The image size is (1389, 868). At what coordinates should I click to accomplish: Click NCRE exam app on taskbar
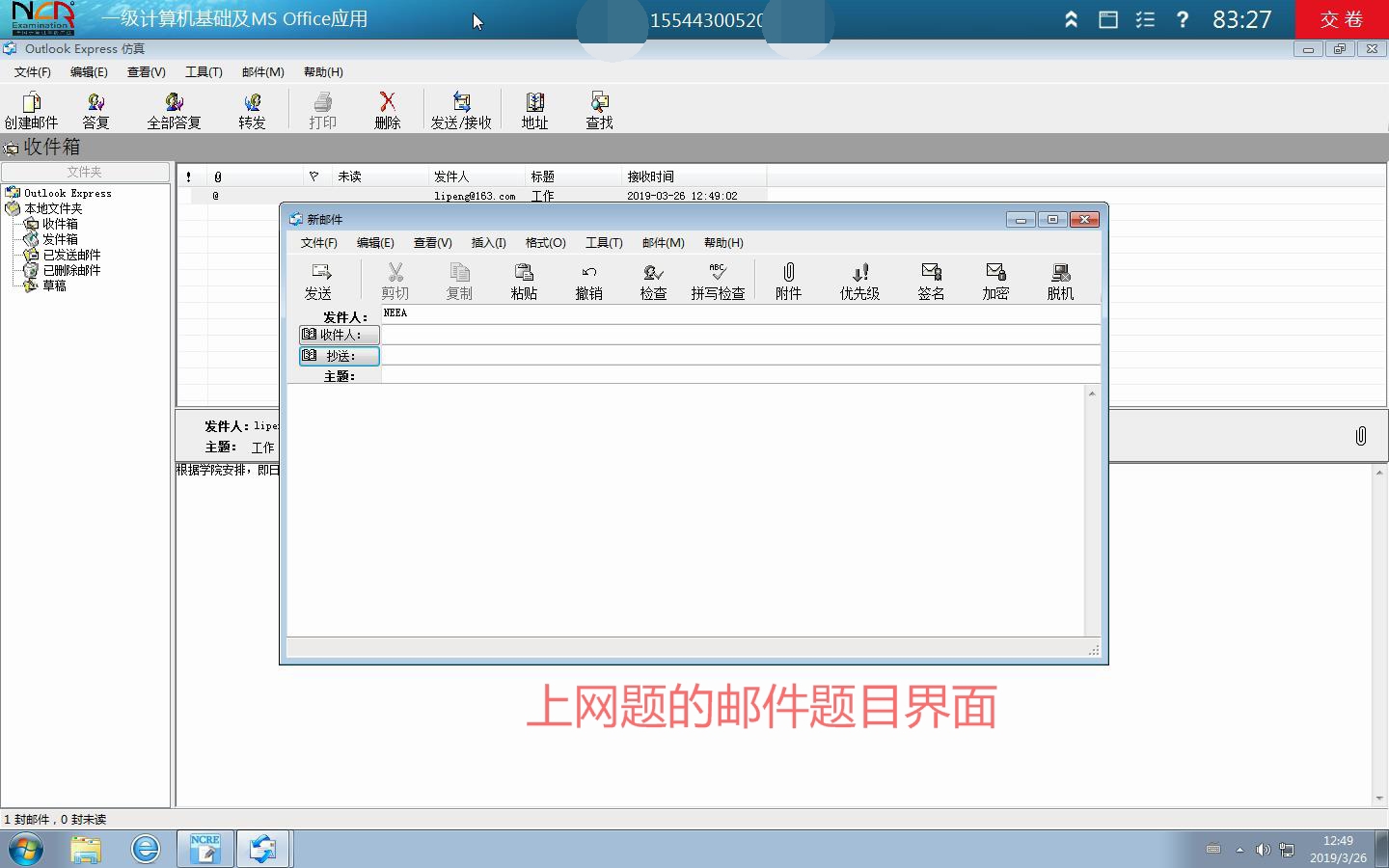point(205,849)
